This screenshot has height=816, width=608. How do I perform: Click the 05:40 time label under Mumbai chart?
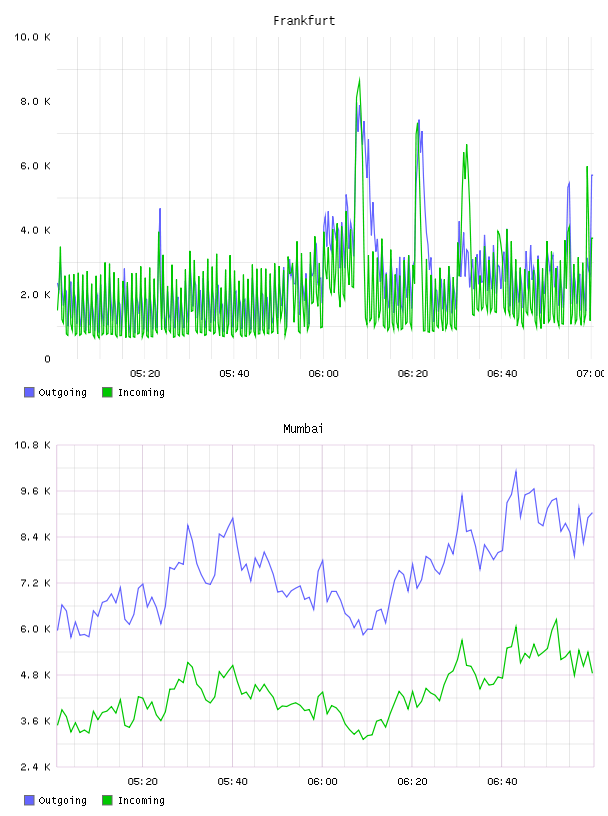pos(233,782)
